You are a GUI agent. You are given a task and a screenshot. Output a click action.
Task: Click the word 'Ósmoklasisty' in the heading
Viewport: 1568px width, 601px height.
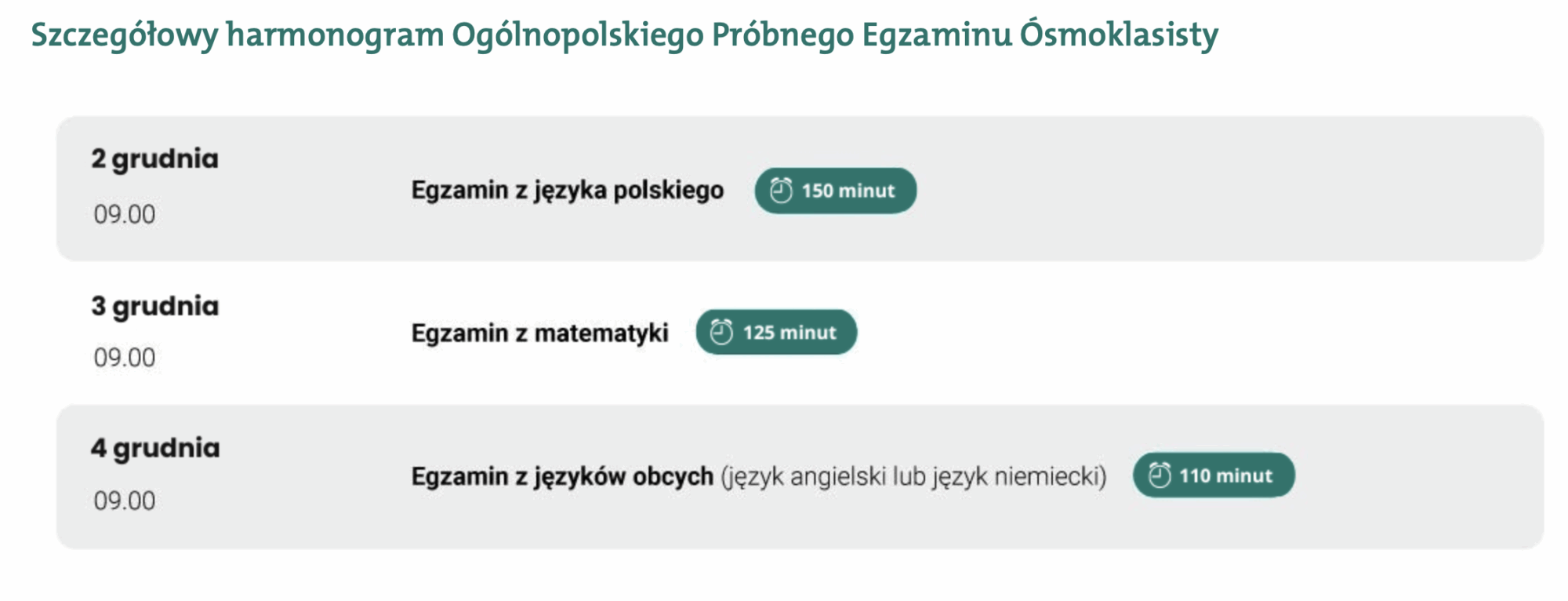click(1119, 35)
